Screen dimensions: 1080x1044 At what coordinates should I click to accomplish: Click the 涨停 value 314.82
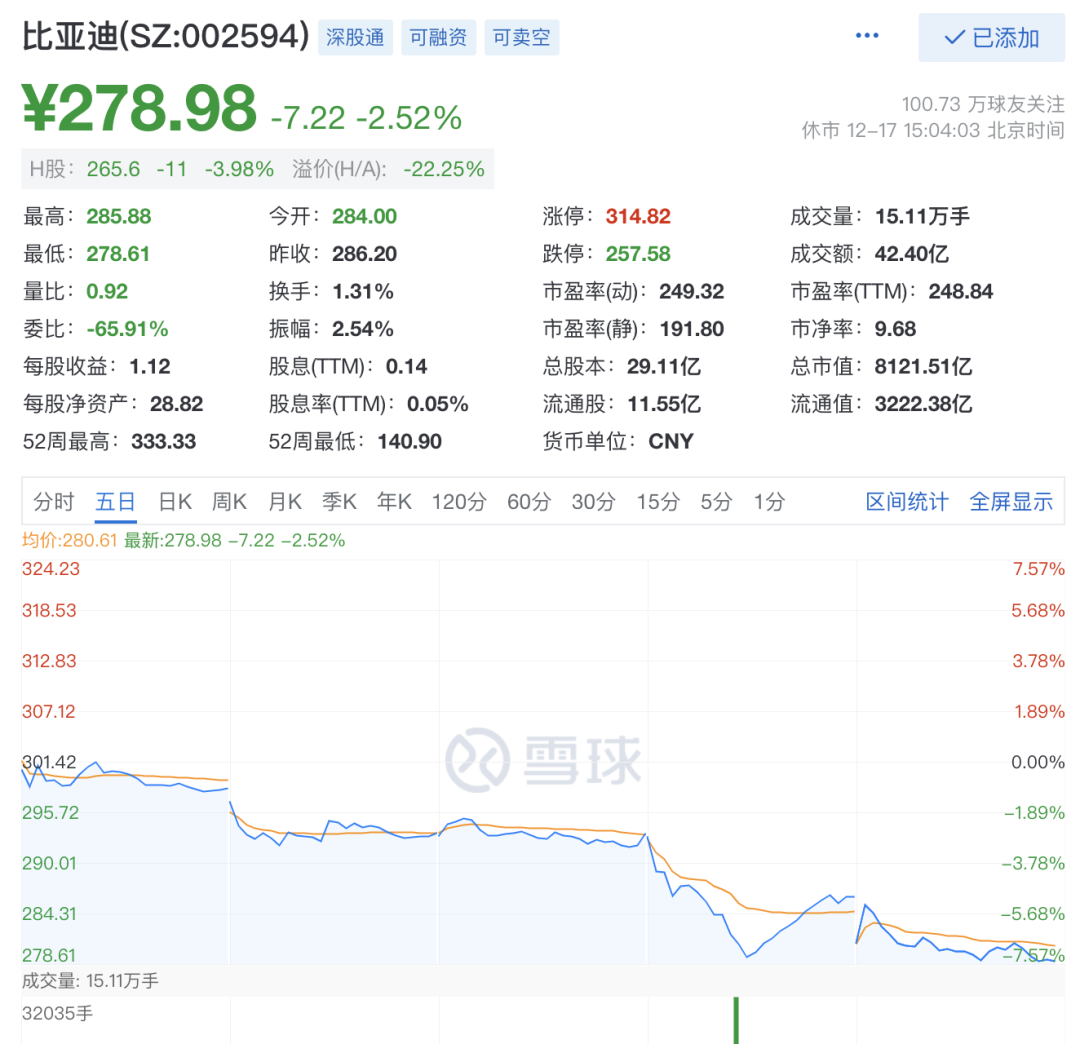point(638,216)
